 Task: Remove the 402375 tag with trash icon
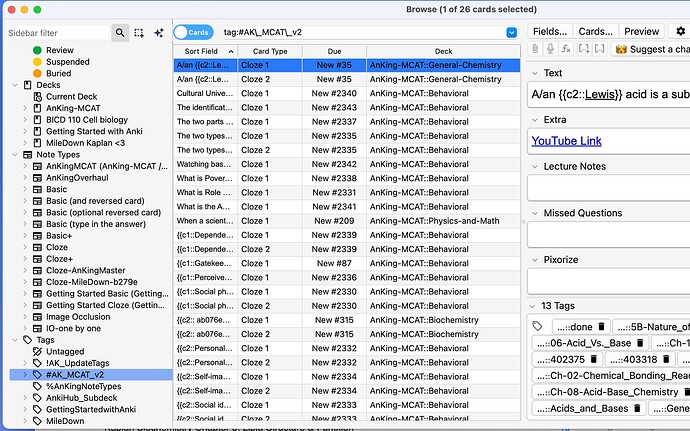pyautogui.click(x=594, y=359)
